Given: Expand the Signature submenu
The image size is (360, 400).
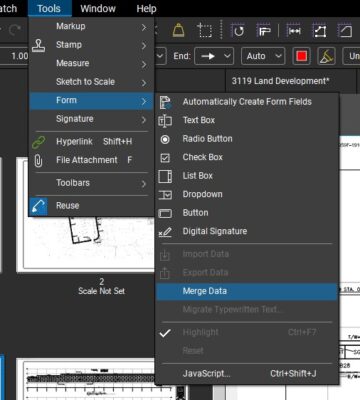Looking at the screenshot, I should pos(91,119).
